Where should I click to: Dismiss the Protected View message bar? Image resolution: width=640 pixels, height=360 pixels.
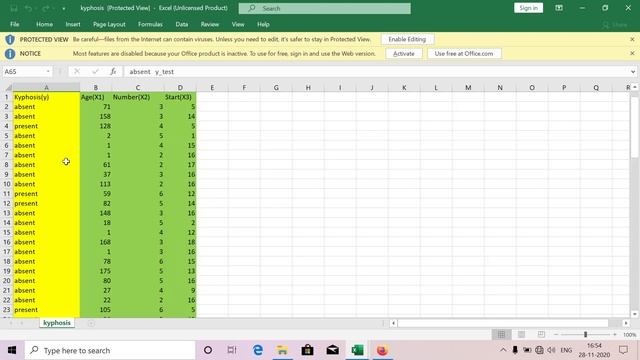632,39
